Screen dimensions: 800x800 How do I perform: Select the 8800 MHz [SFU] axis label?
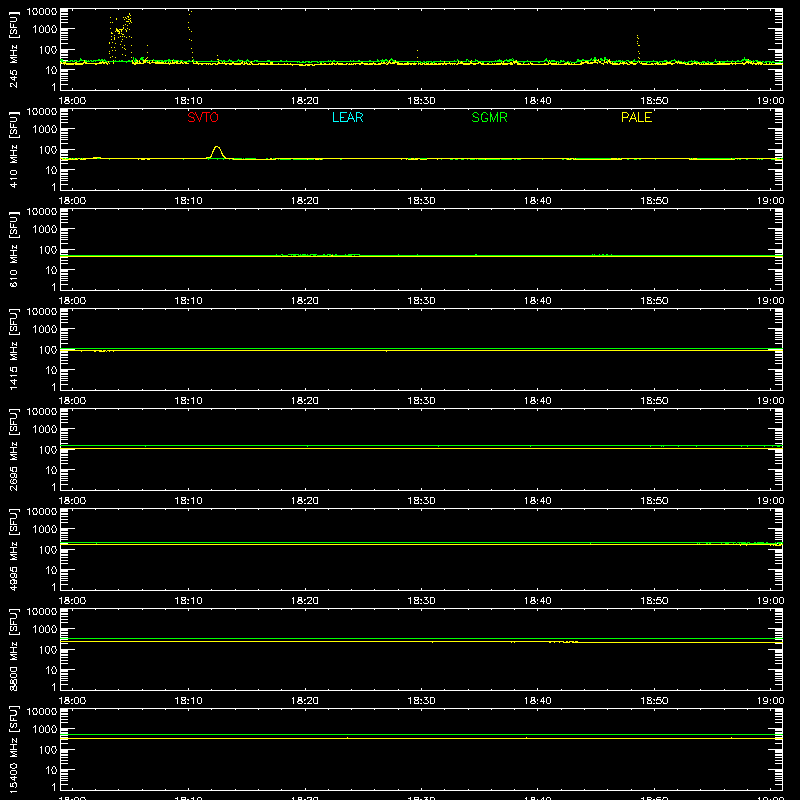(x=14, y=649)
